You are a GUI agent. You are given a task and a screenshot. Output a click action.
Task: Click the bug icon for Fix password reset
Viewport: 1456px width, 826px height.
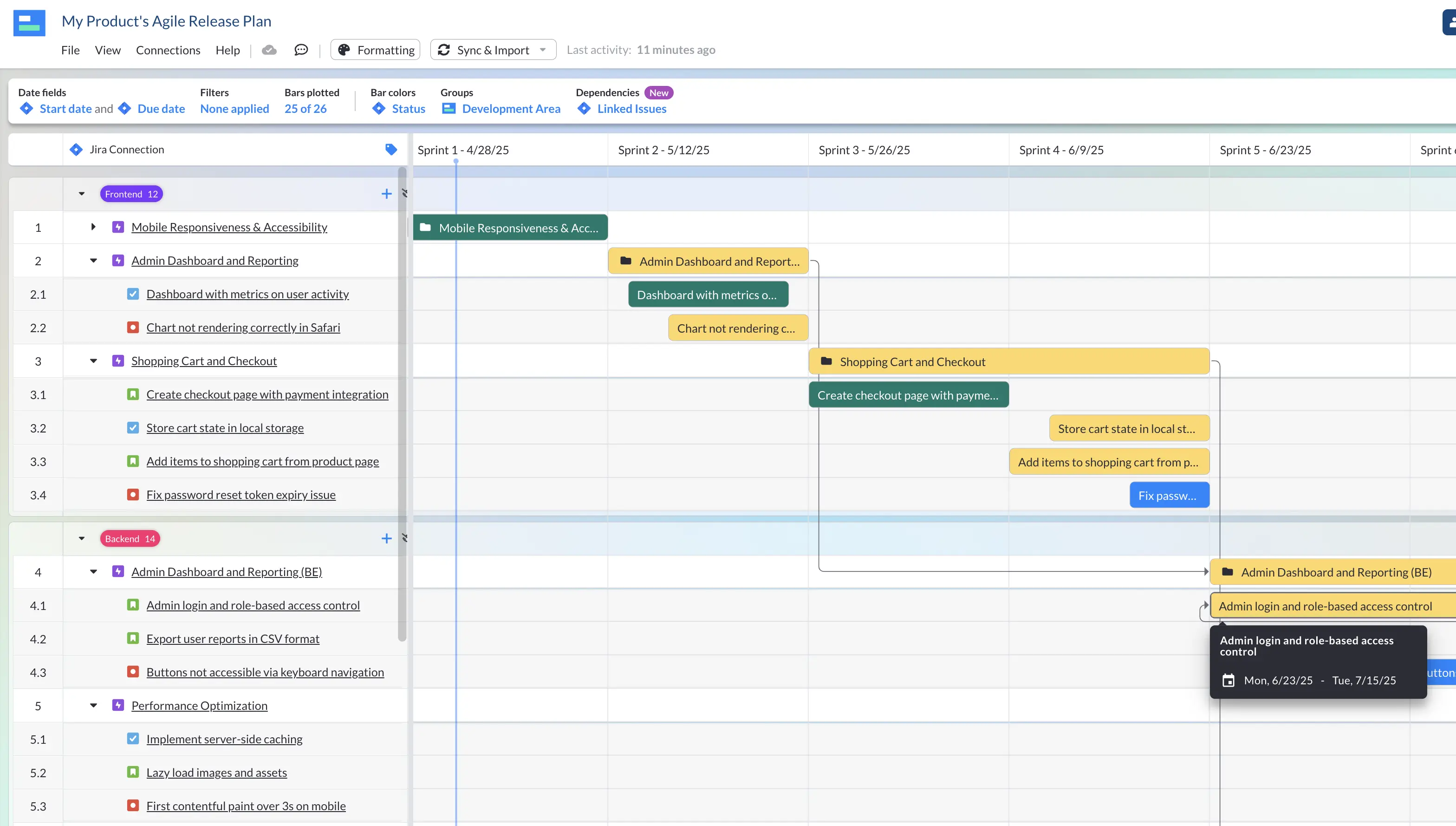click(133, 495)
